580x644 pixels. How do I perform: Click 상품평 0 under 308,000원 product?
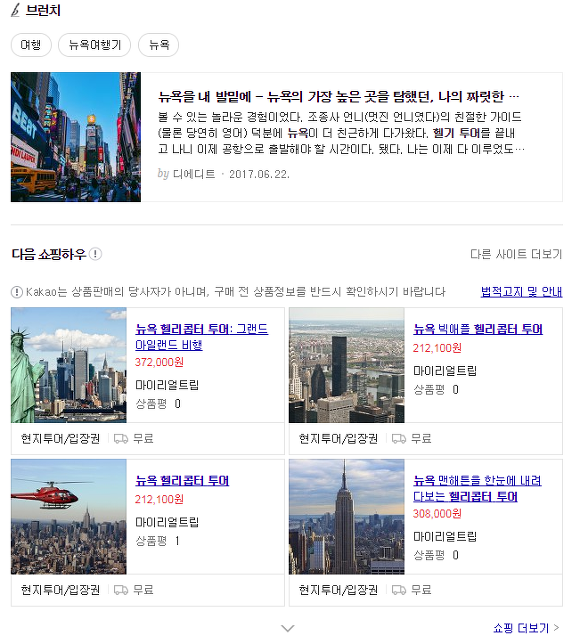[436, 555]
